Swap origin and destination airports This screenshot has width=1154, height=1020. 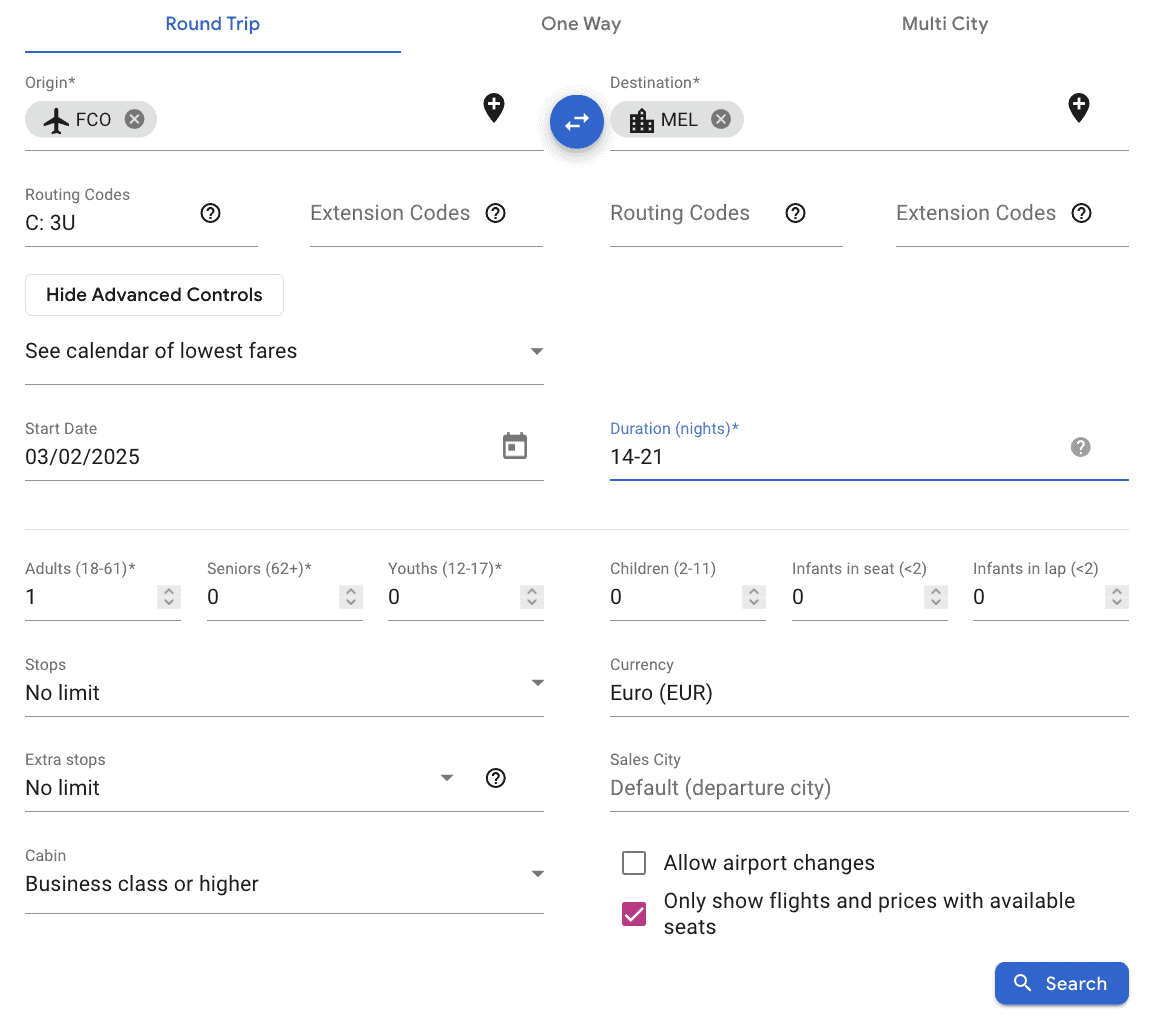[x=576, y=122]
